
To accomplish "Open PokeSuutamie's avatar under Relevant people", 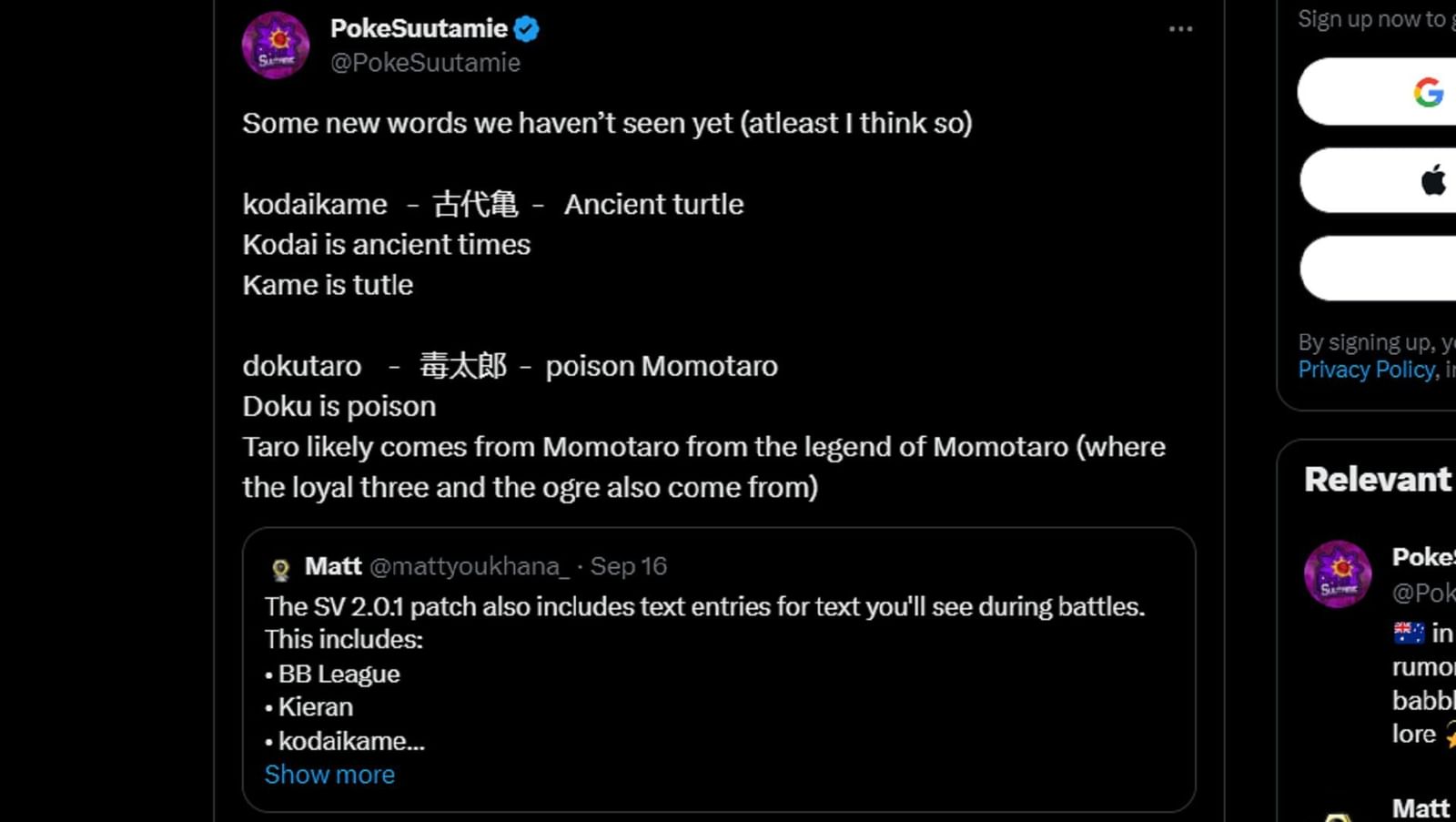I will pos(1337,574).
